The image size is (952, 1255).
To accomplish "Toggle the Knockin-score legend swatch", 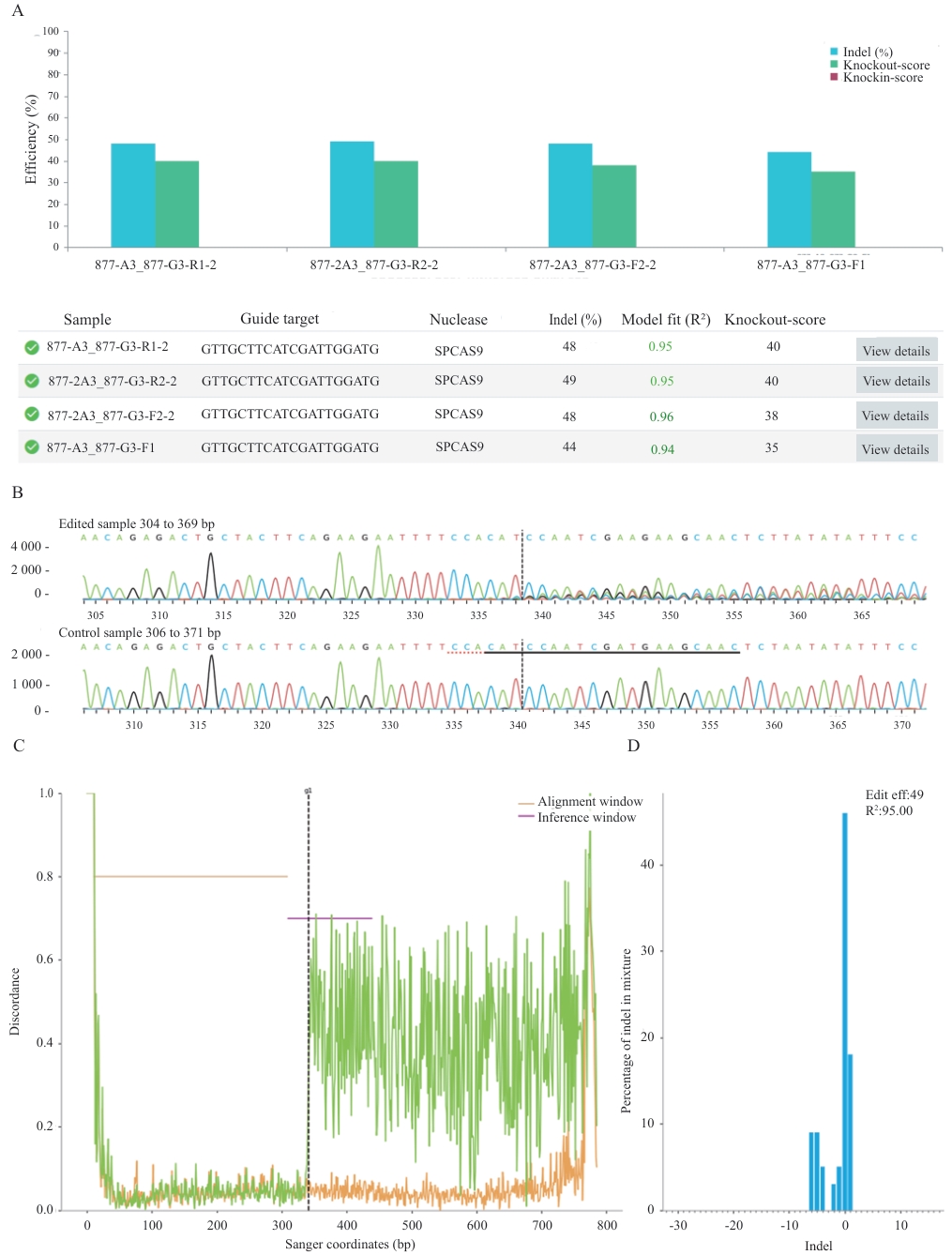I will (834, 77).
